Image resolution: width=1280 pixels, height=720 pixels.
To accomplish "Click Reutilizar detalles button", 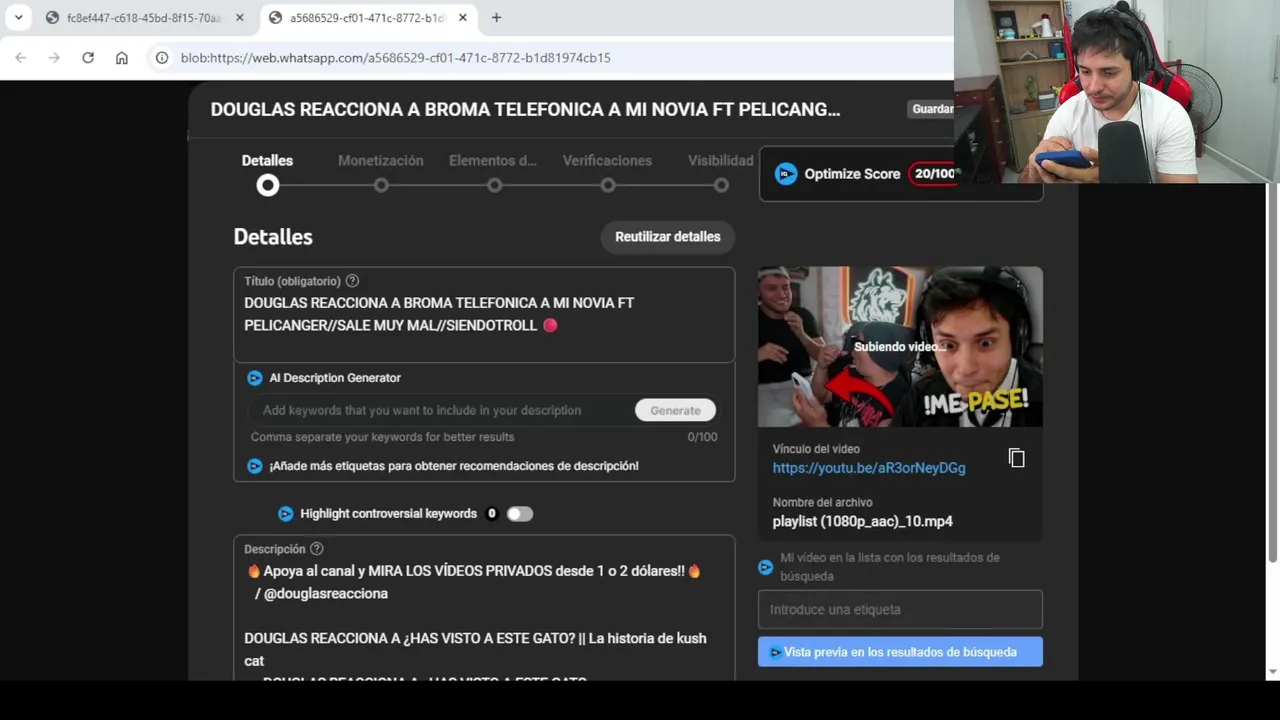I will 667,237.
